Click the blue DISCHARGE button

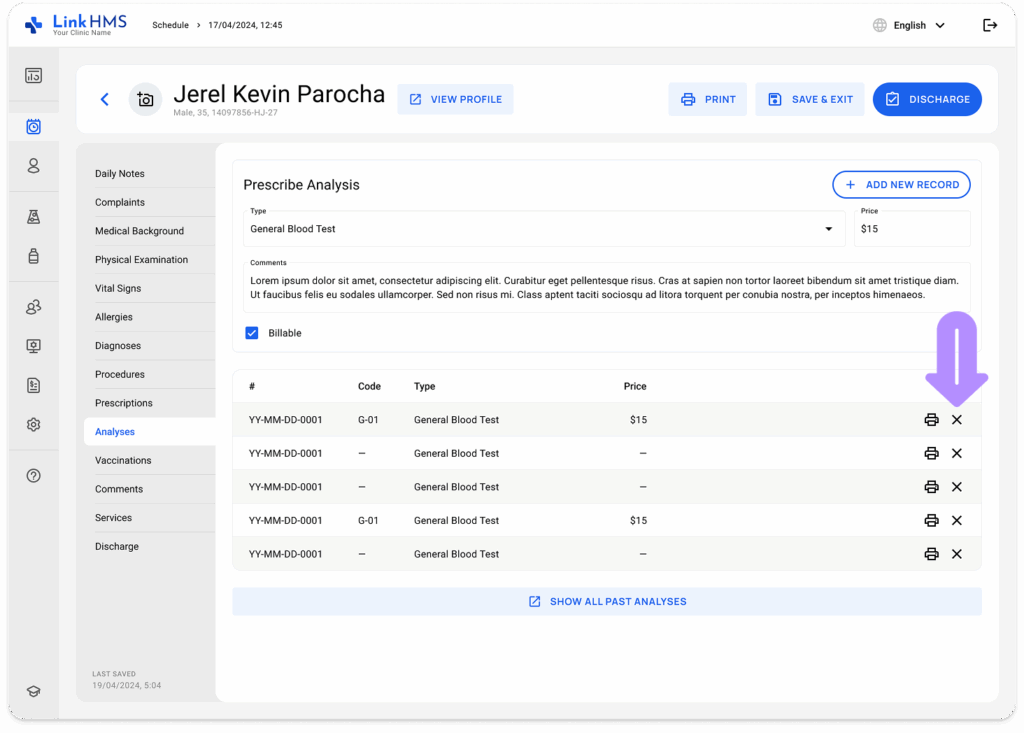[927, 99]
